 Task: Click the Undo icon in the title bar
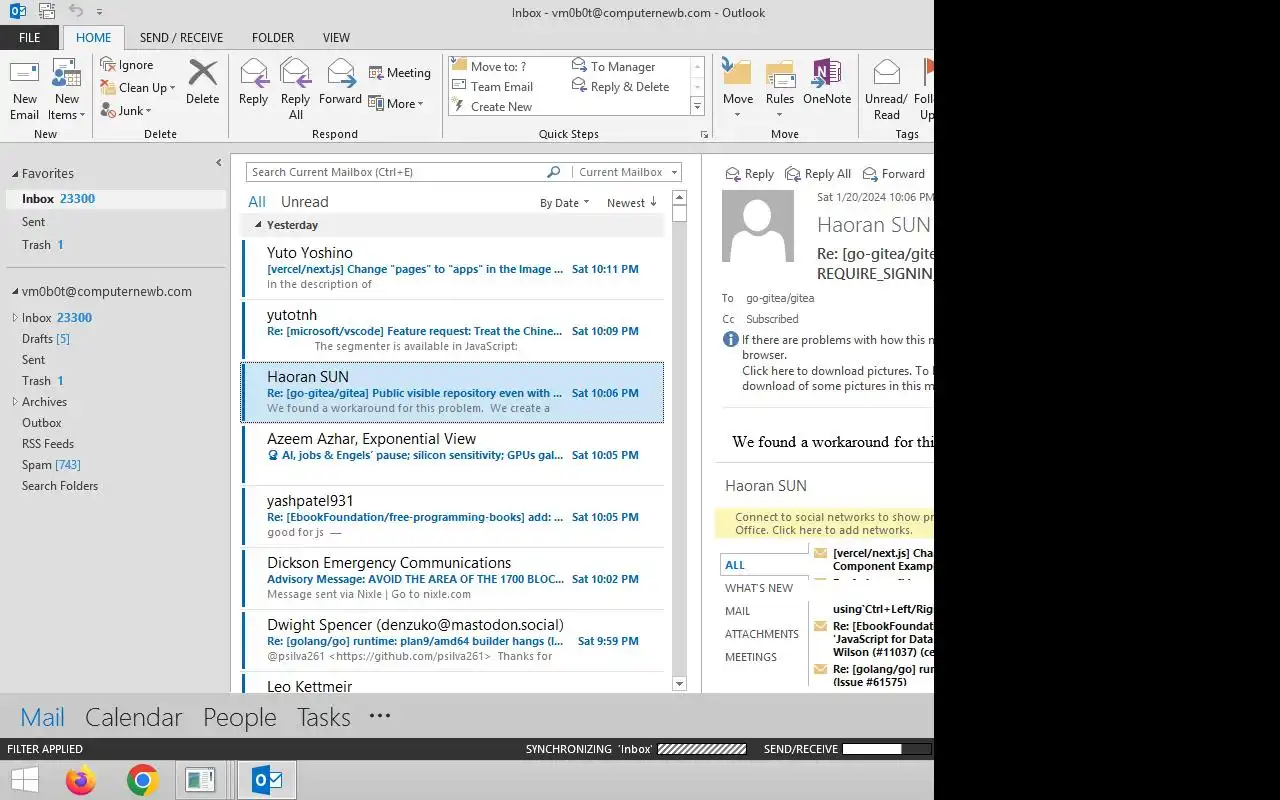[77, 11]
